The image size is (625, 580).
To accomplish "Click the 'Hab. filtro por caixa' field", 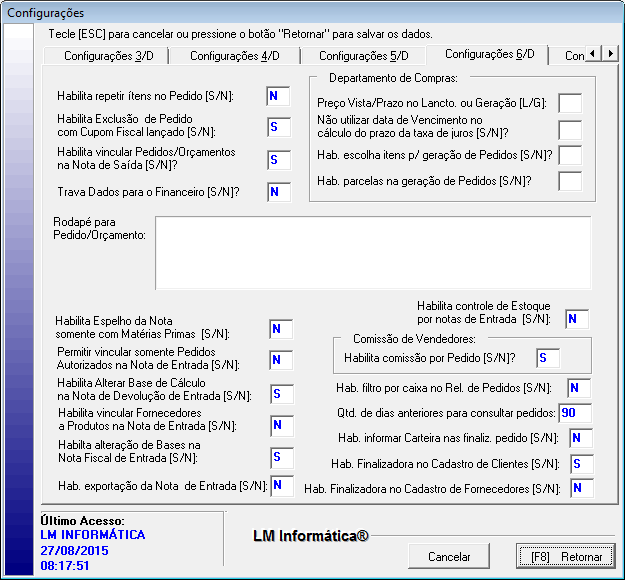I will point(579,388).
